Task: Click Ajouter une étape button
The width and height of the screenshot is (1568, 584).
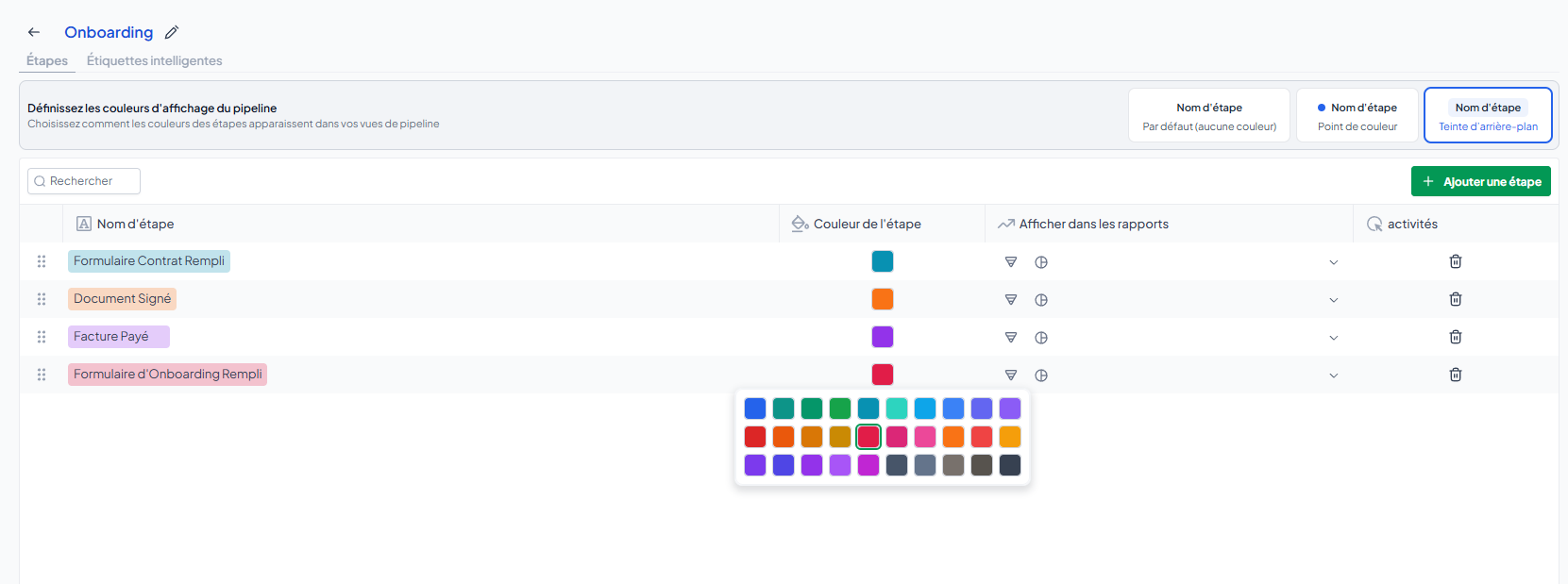Action: click(1481, 181)
